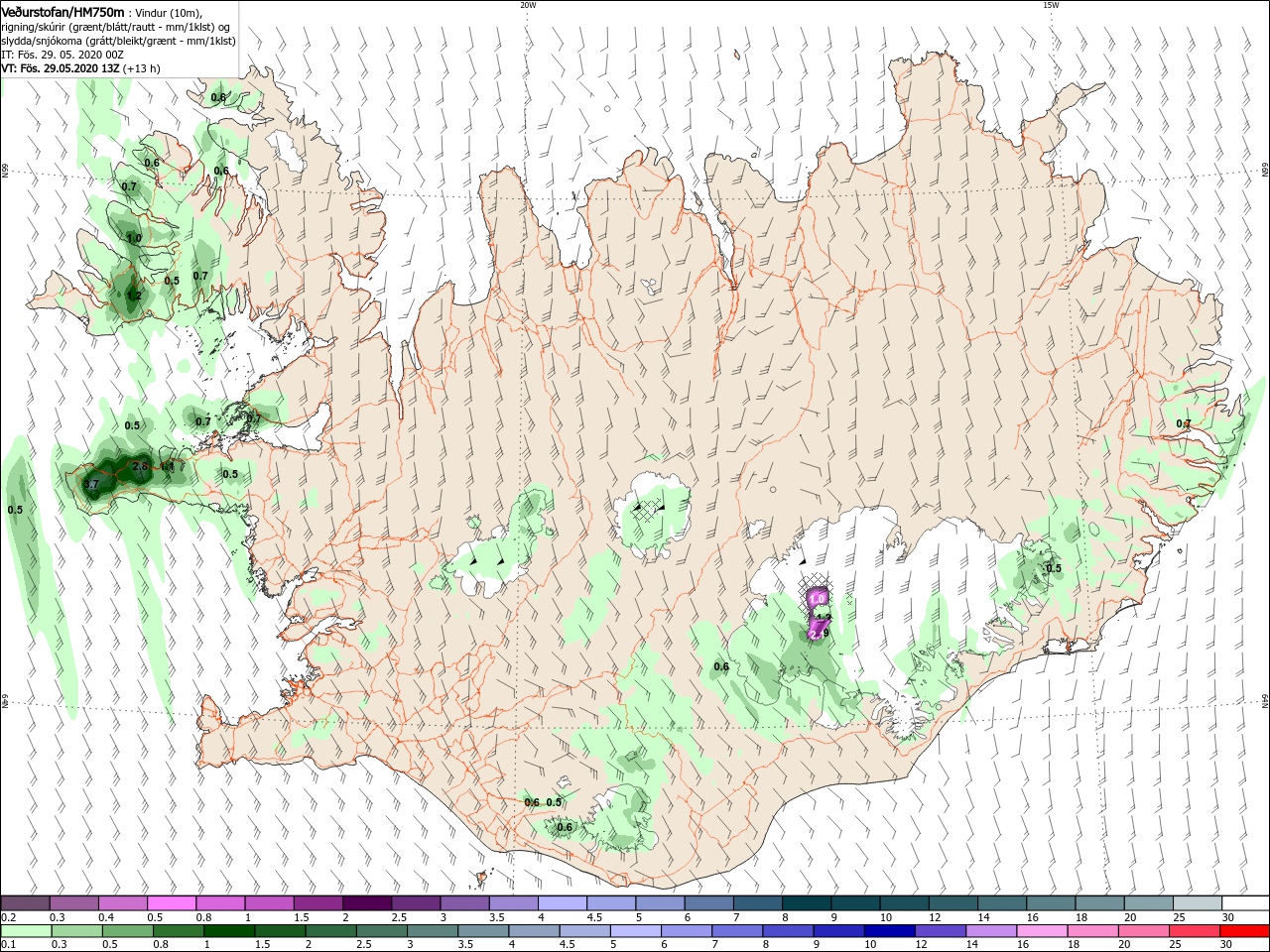Click the '(+13 h)' forecast offset text
Screen dimensions: 1270x952
pos(142,68)
